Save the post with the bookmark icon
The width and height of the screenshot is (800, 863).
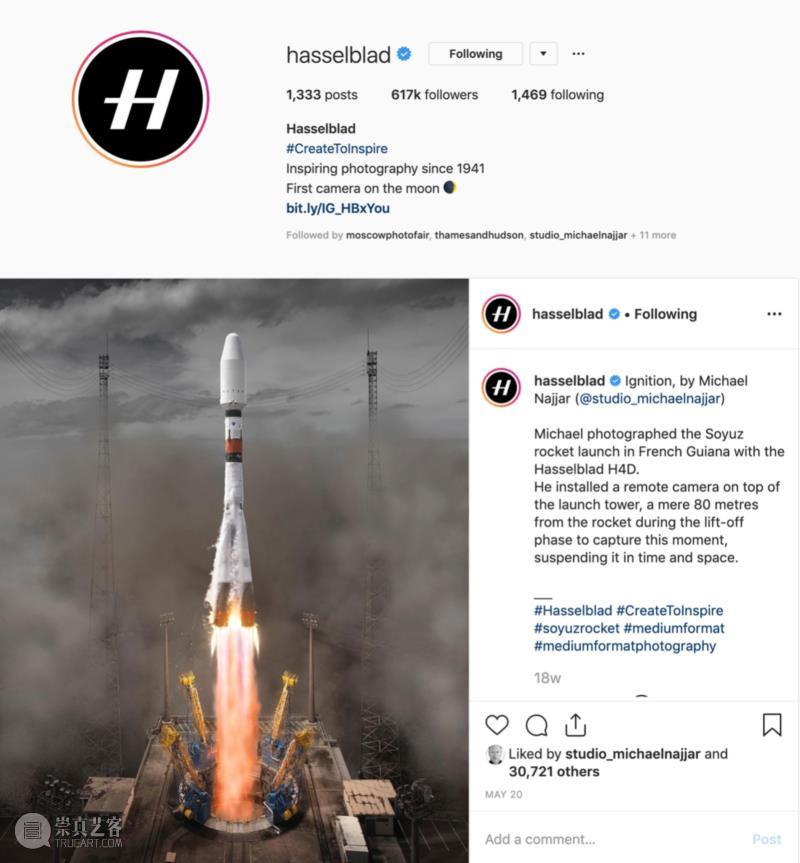click(772, 724)
